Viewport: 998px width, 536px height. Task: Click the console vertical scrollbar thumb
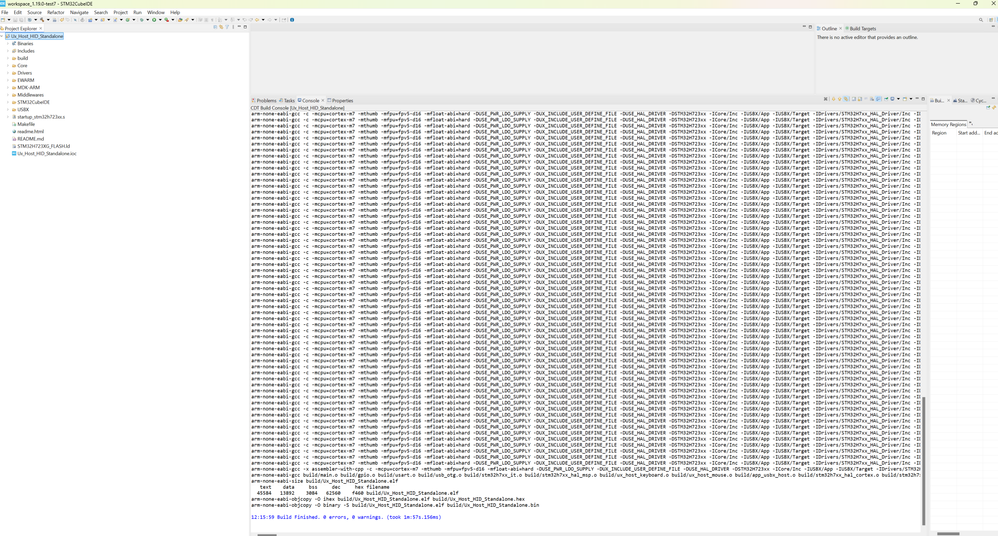(x=924, y=461)
